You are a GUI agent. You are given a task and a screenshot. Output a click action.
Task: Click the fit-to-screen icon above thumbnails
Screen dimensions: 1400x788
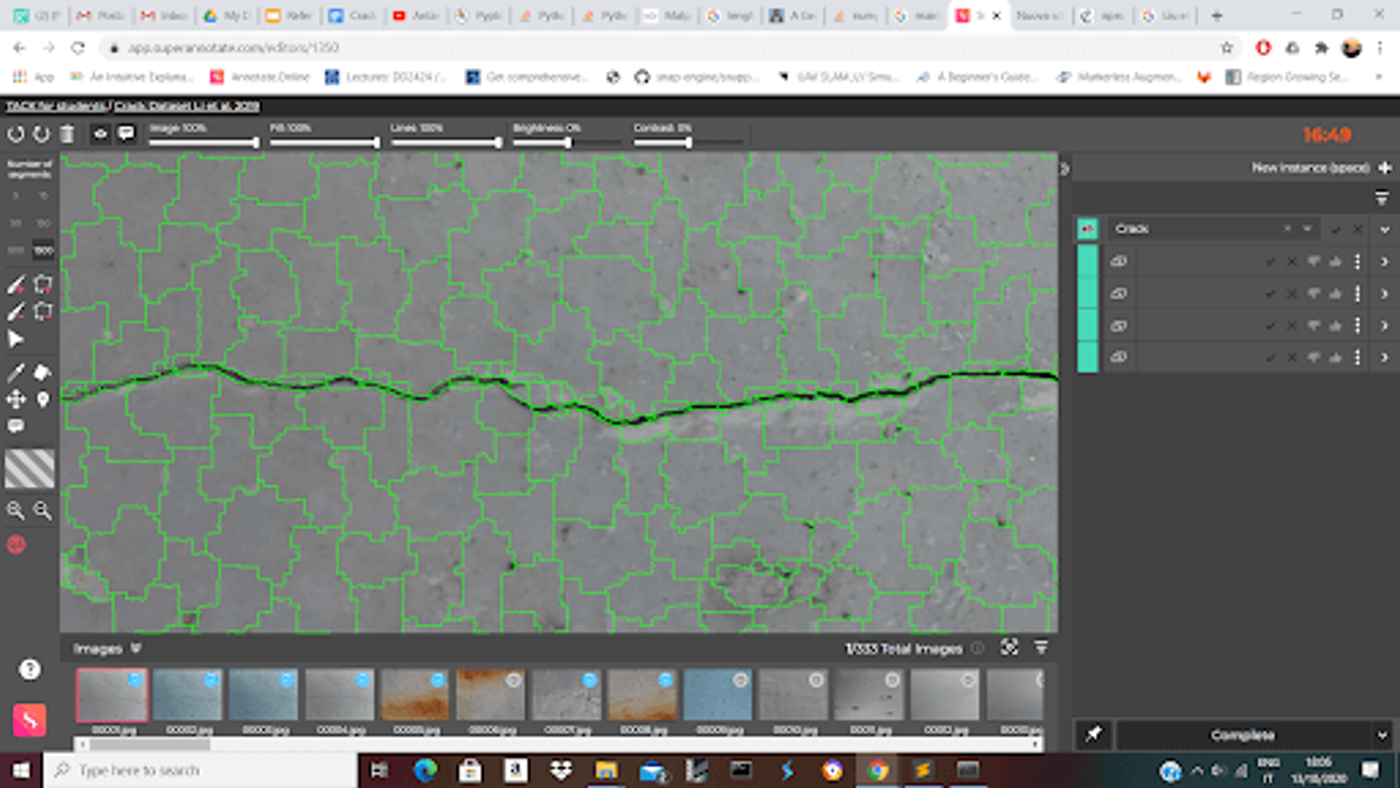1010,648
